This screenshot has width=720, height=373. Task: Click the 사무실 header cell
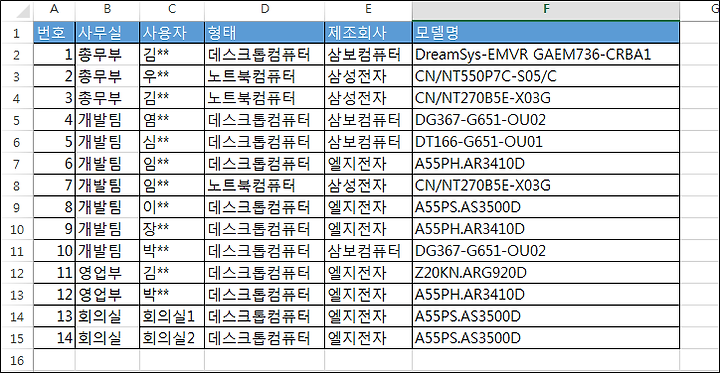tap(107, 33)
